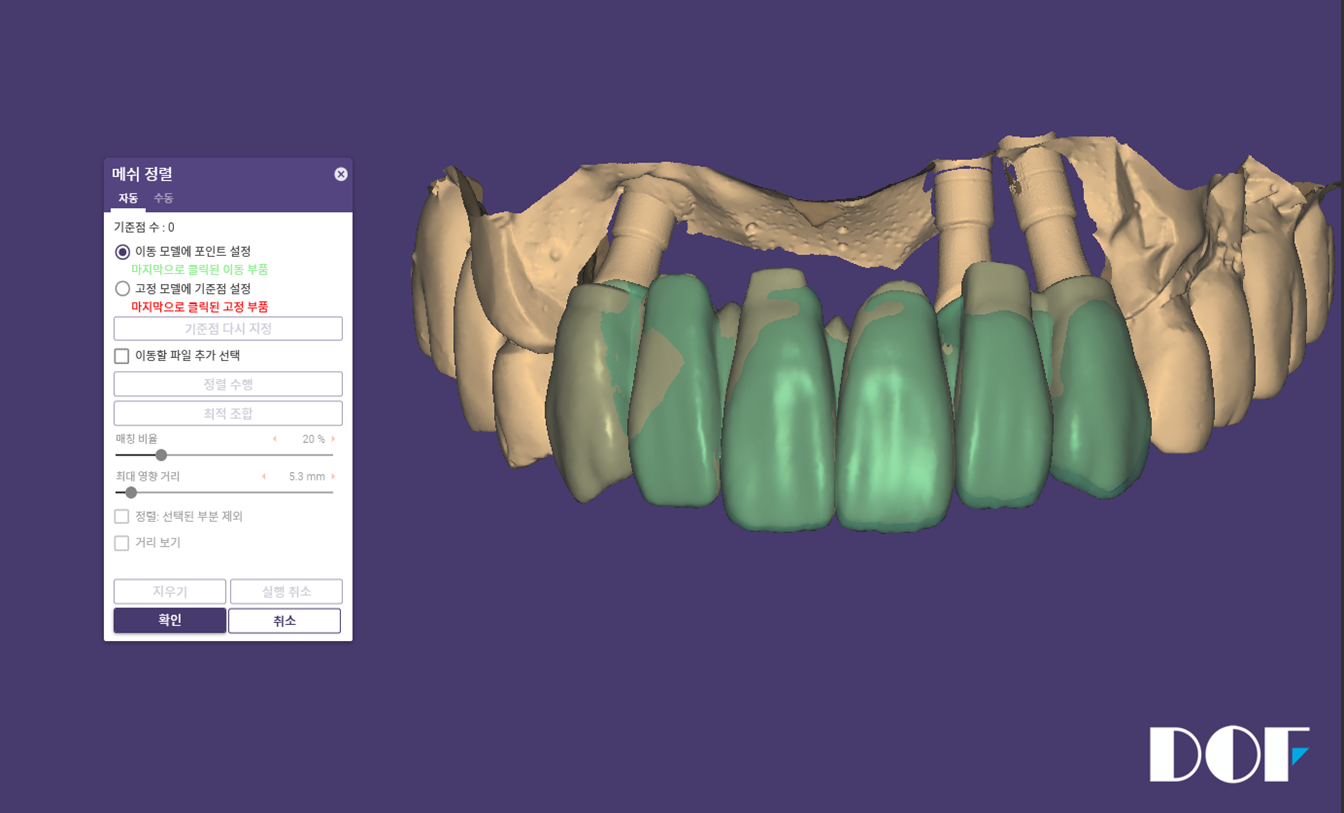Close the 메쉬 정렬 panel
The image size is (1344, 813).
point(341,174)
